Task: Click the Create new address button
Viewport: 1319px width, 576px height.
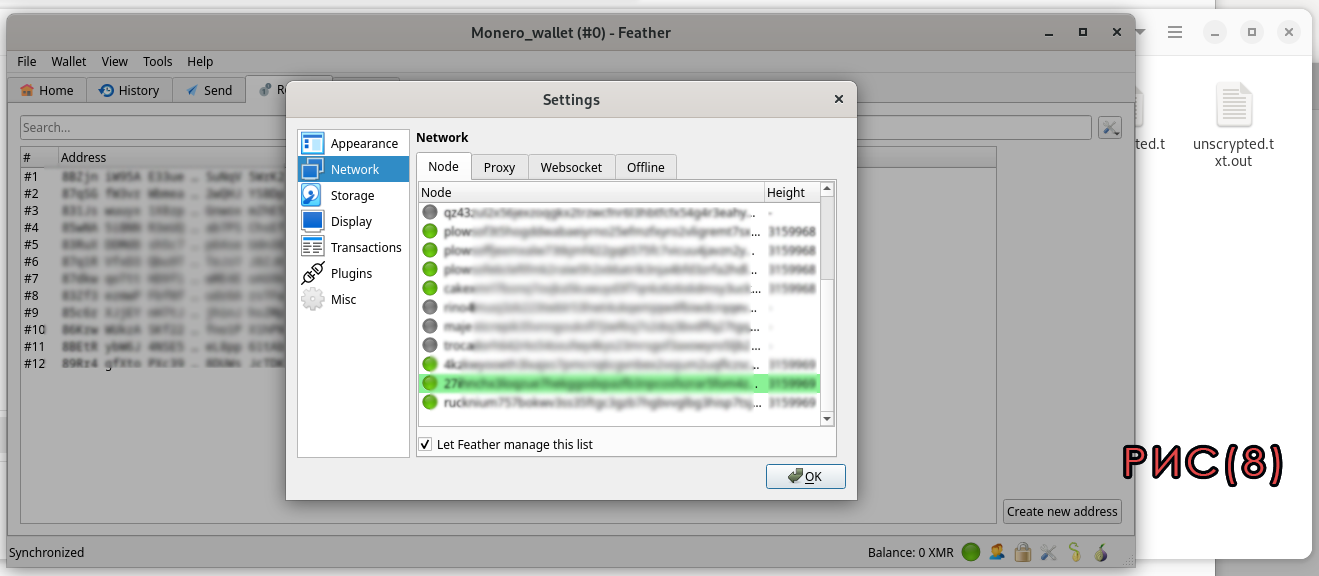Action: pyautogui.click(x=1062, y=511)
